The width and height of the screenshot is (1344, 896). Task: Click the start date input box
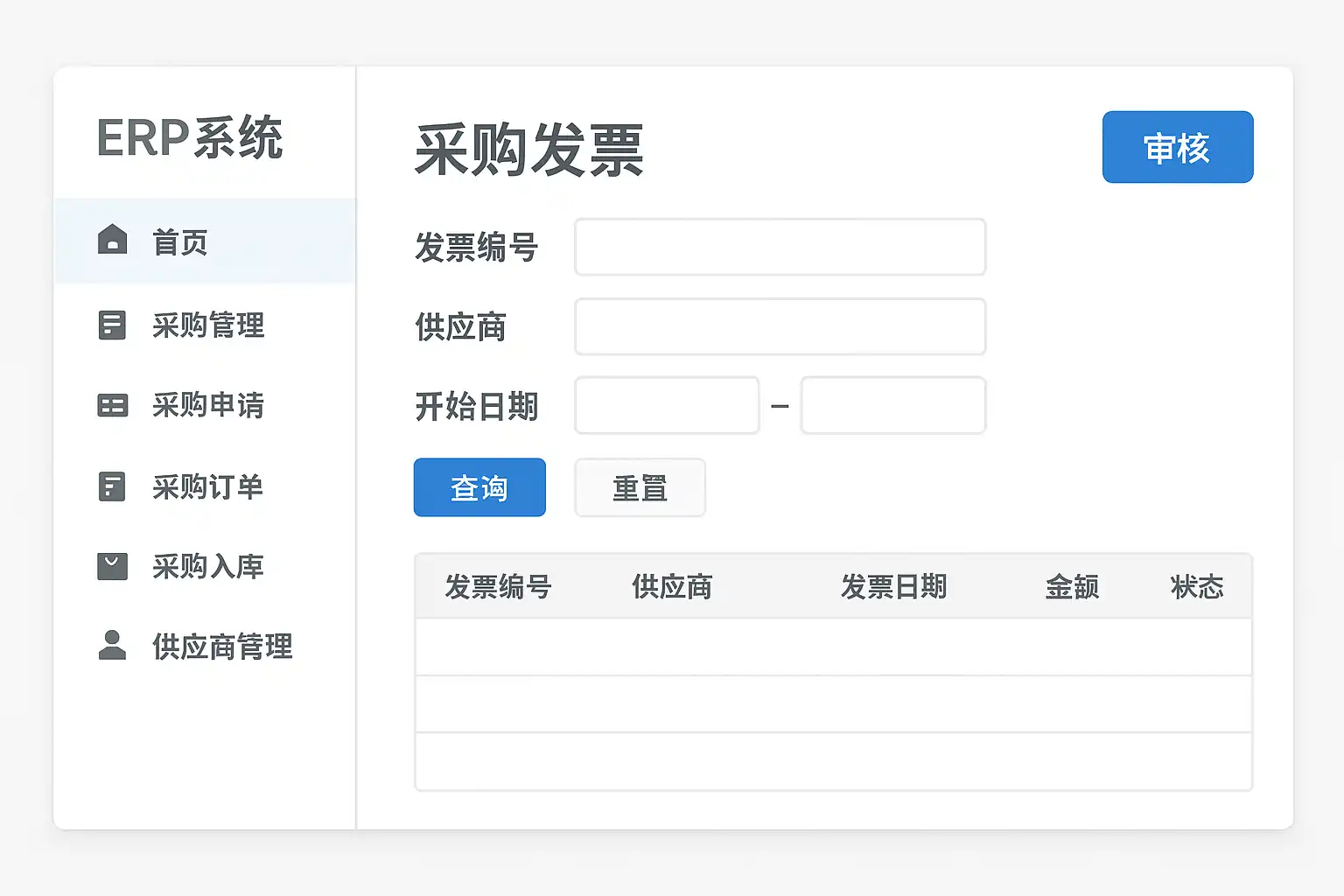tap(667, 405)
